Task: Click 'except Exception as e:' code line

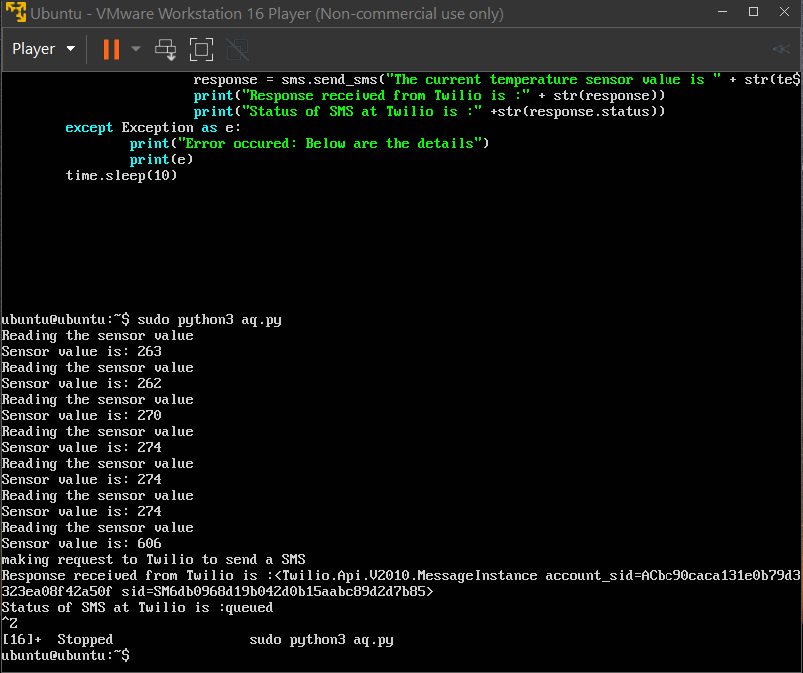Action: click(153, 128)
